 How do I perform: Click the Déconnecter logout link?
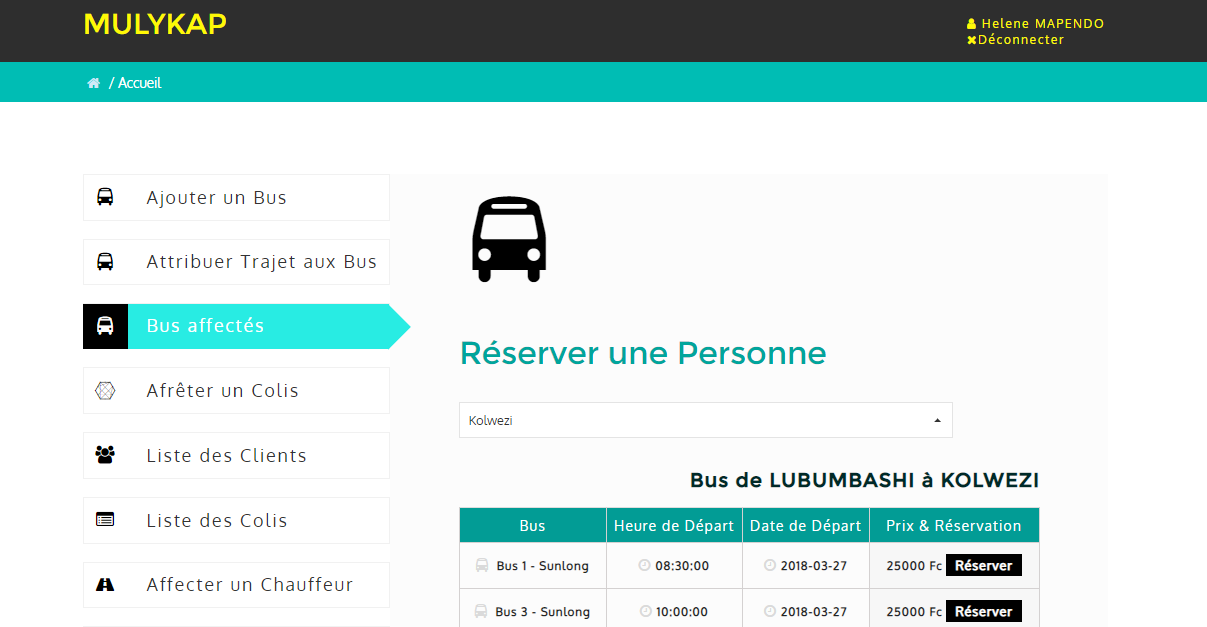pyautogui.click(x=1020, y=40)
